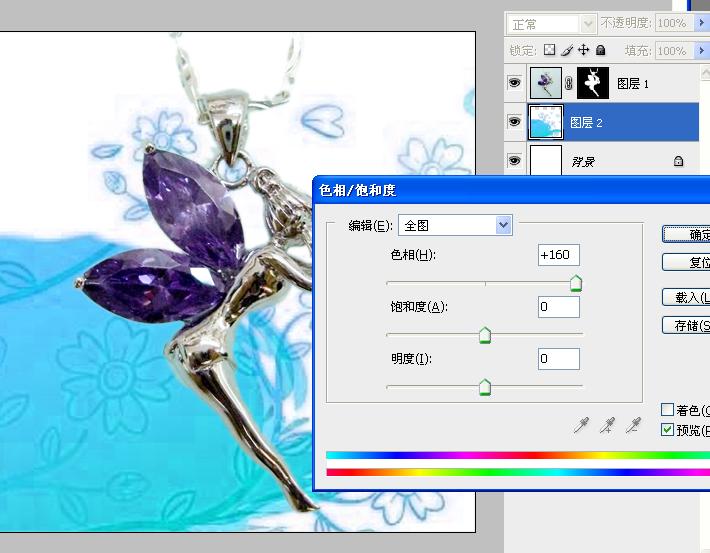The width and height of the screenshot is (710, 553).
Task: Click the 复位 reset button
Action: tap(686, 262)
